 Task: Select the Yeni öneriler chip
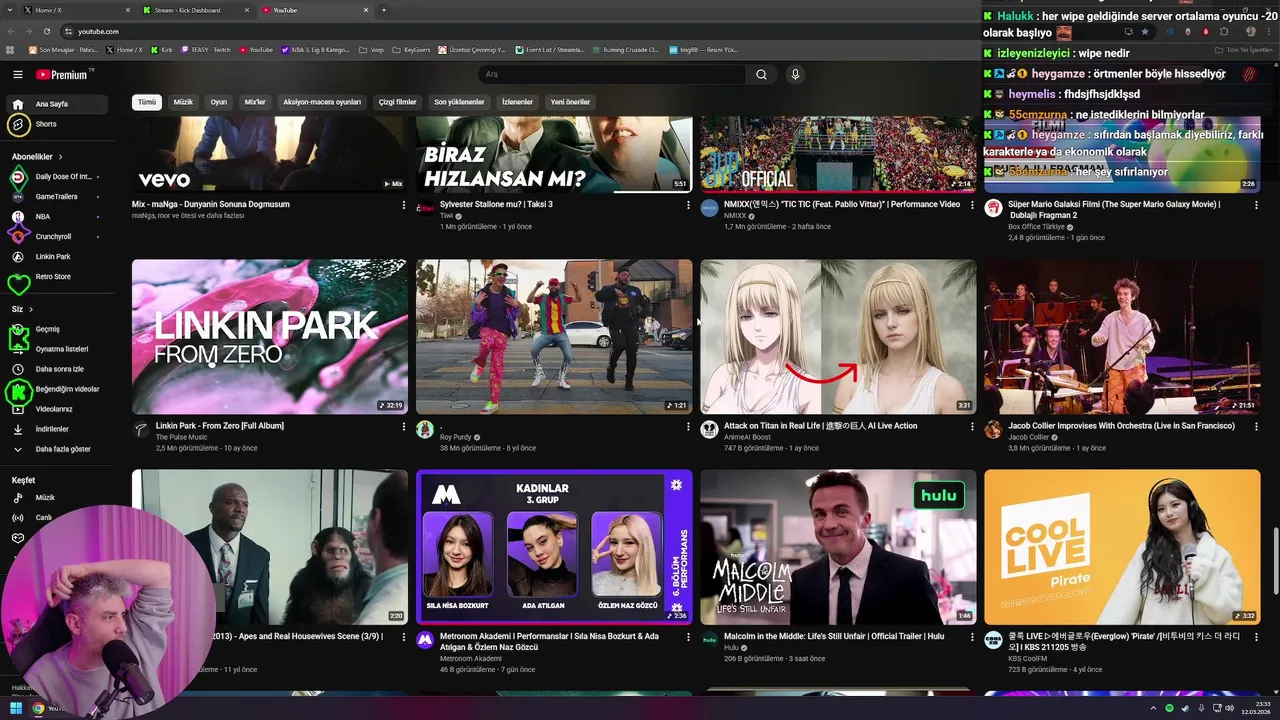tap(570, 102)
